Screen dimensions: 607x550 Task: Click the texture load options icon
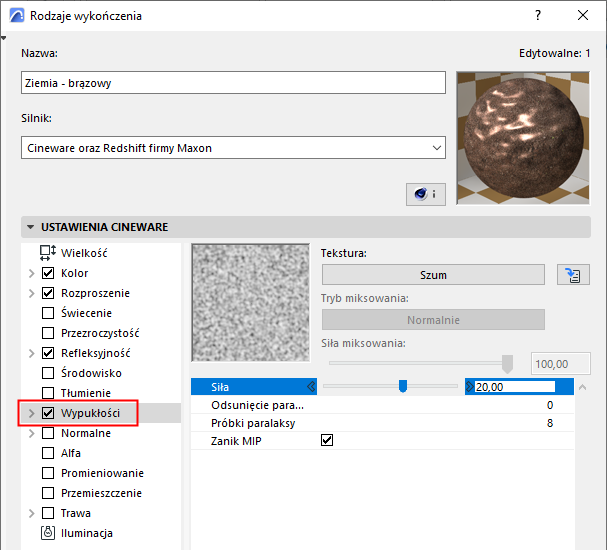(573, 275)
